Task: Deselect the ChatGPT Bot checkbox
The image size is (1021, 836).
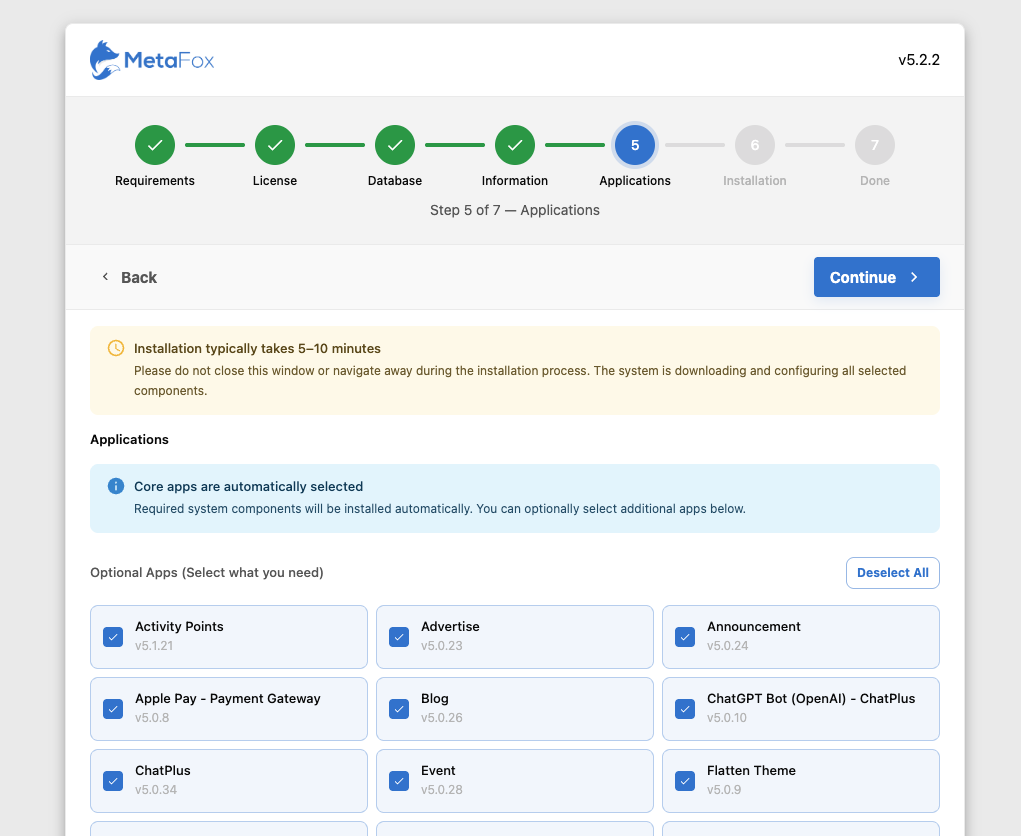Action: coord(685,709)
